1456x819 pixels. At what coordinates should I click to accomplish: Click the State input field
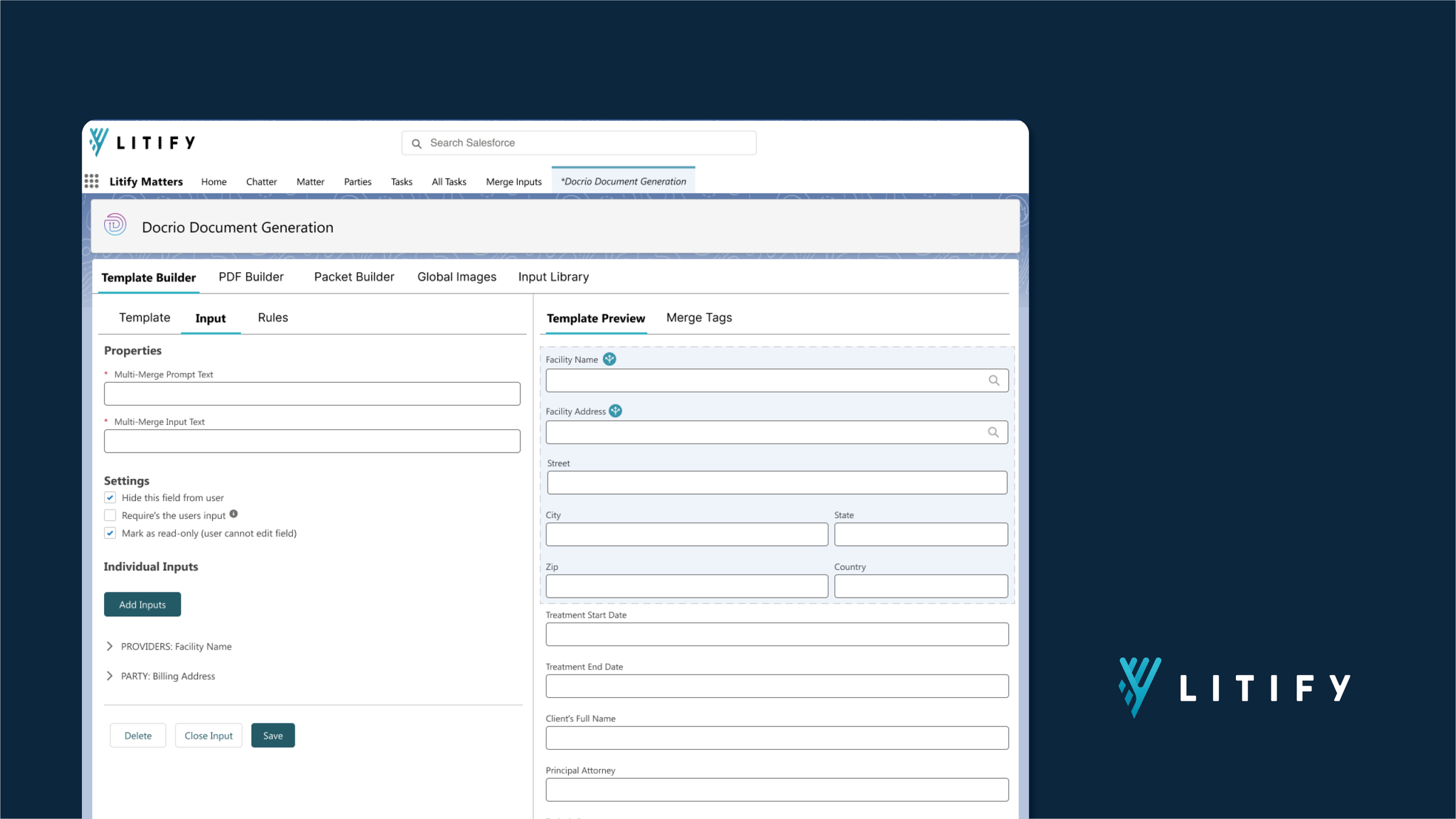click(921, 535)
